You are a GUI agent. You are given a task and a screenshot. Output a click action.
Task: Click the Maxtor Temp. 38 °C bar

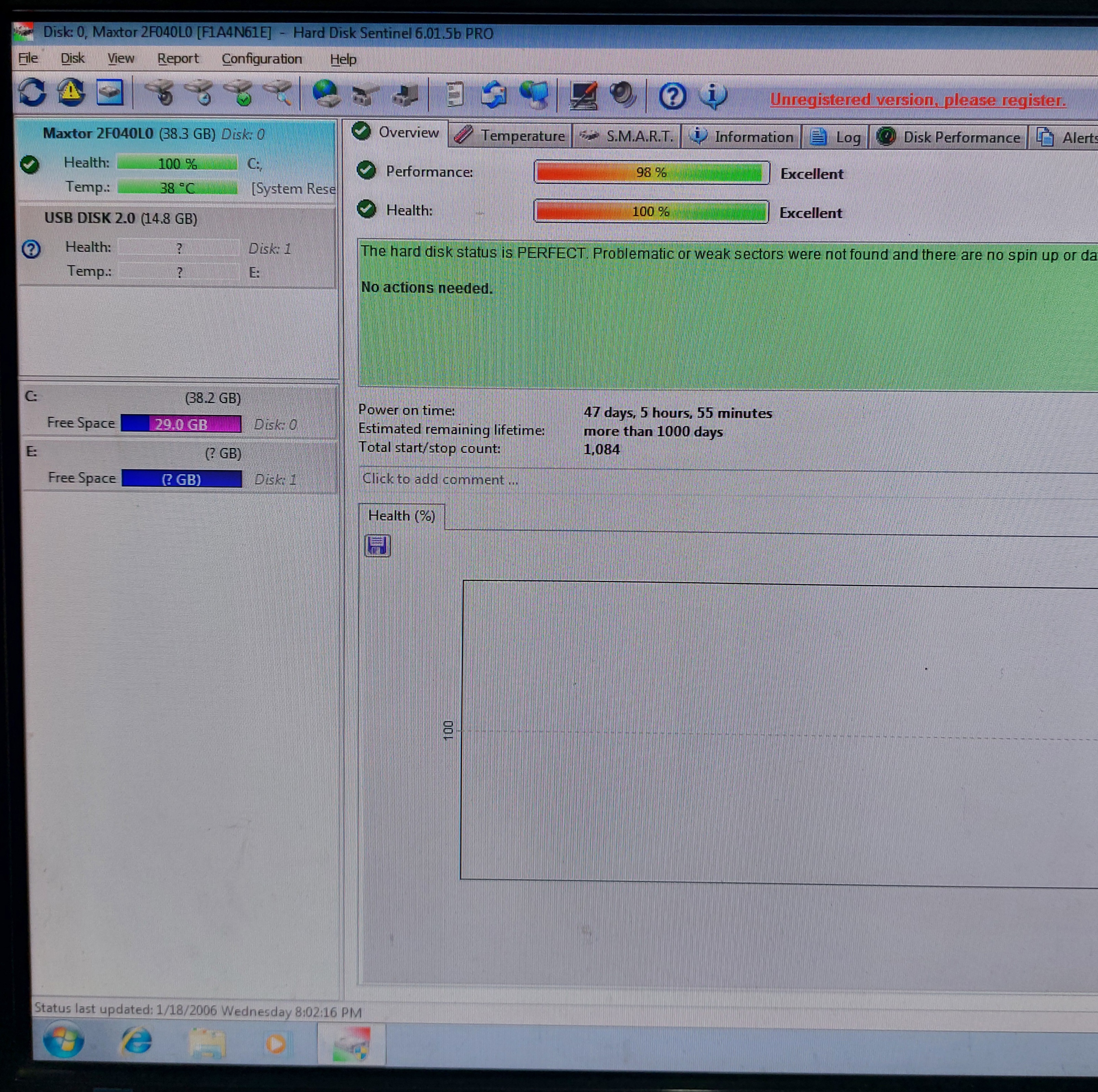177,187
